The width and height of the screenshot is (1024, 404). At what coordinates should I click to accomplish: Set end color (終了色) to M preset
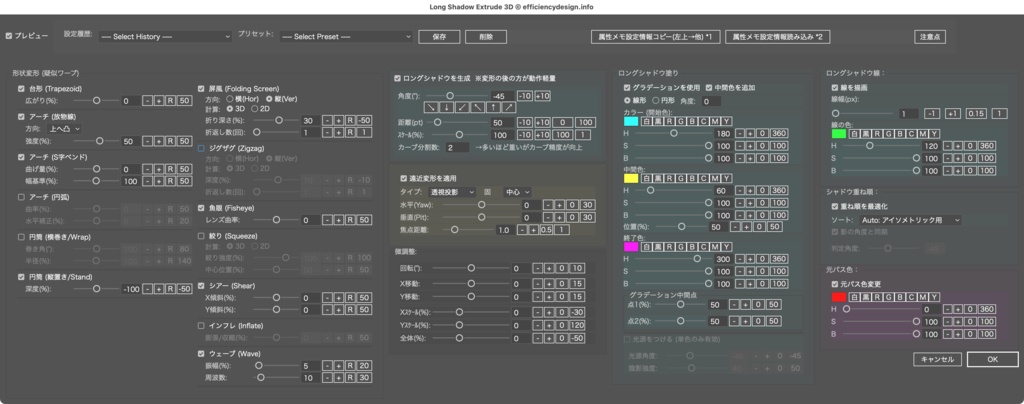715,247
